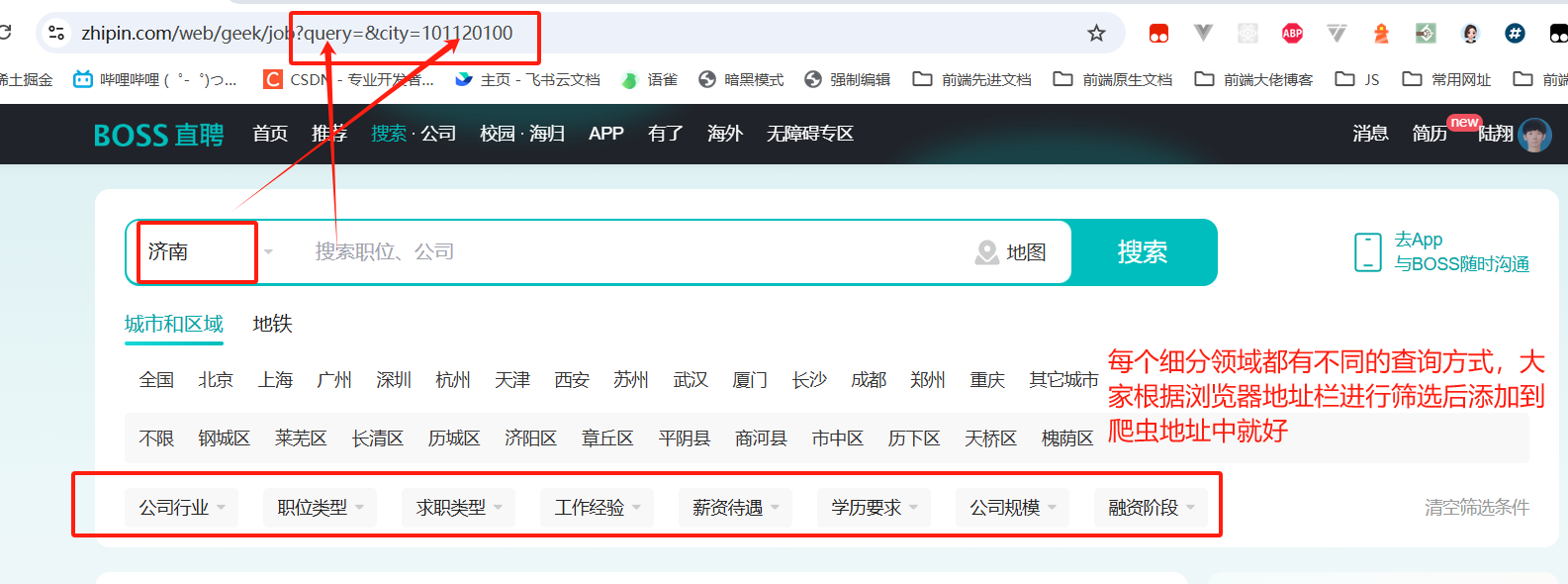Open 海归 in the navigation bar
Viewport: 1568px width, 584px height.
coord(547,134)
